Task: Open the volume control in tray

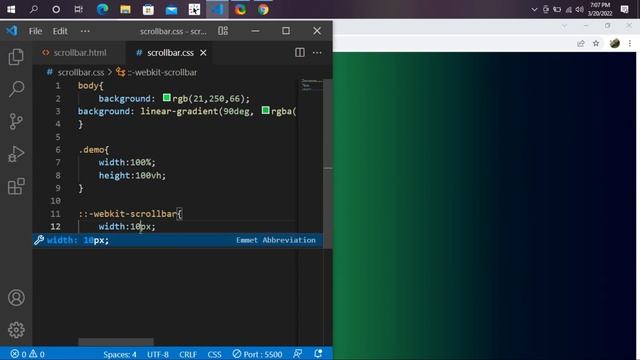Action: 579,9
